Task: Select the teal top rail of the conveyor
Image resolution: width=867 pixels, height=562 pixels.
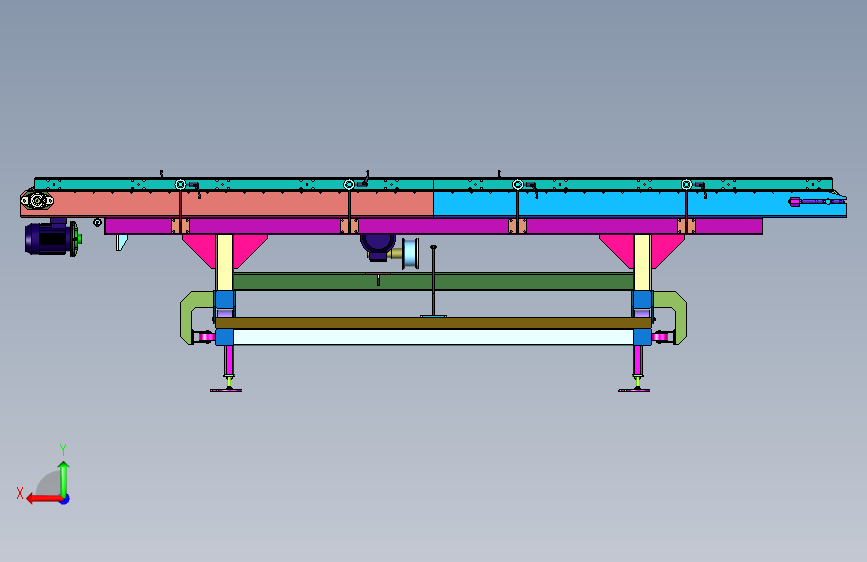Action: [x=433, y=184]
